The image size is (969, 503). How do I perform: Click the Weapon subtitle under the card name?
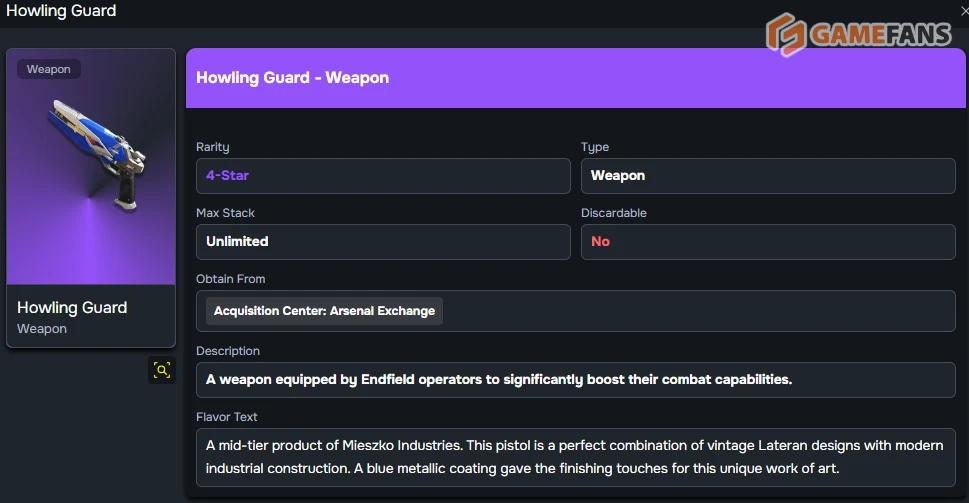(42, 329)
